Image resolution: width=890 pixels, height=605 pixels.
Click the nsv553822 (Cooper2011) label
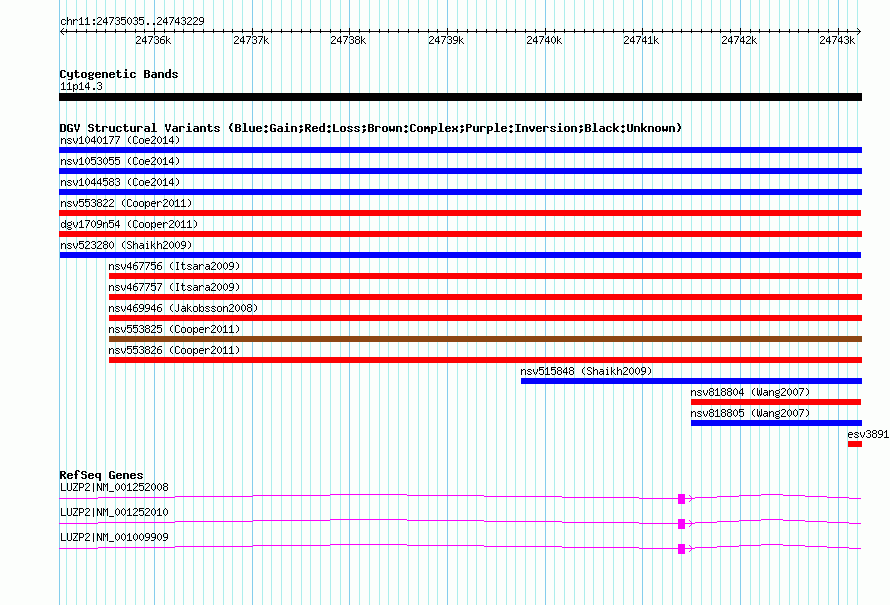(126, 203)
